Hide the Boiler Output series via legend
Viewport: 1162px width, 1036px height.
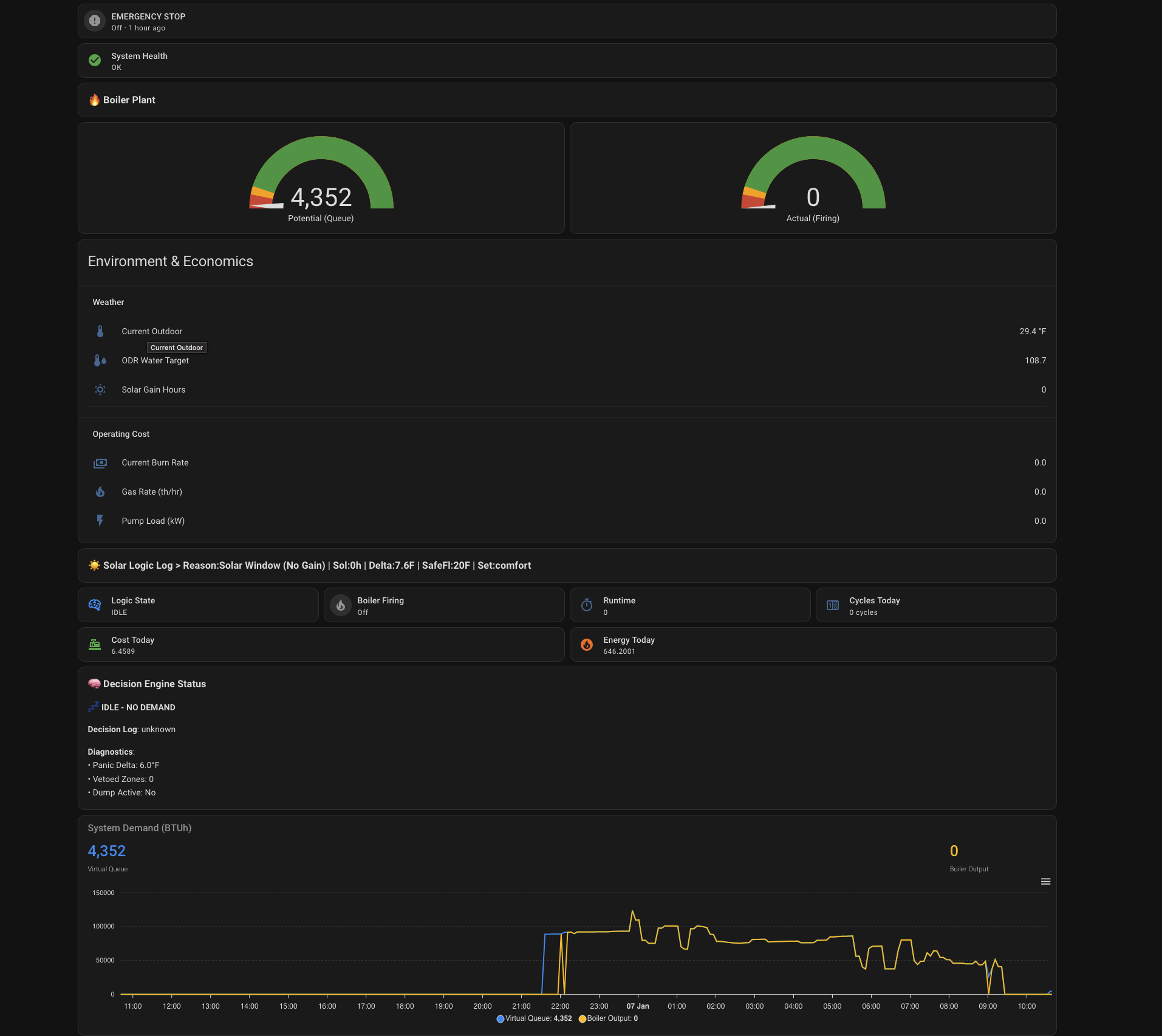tap(609, 1018)
